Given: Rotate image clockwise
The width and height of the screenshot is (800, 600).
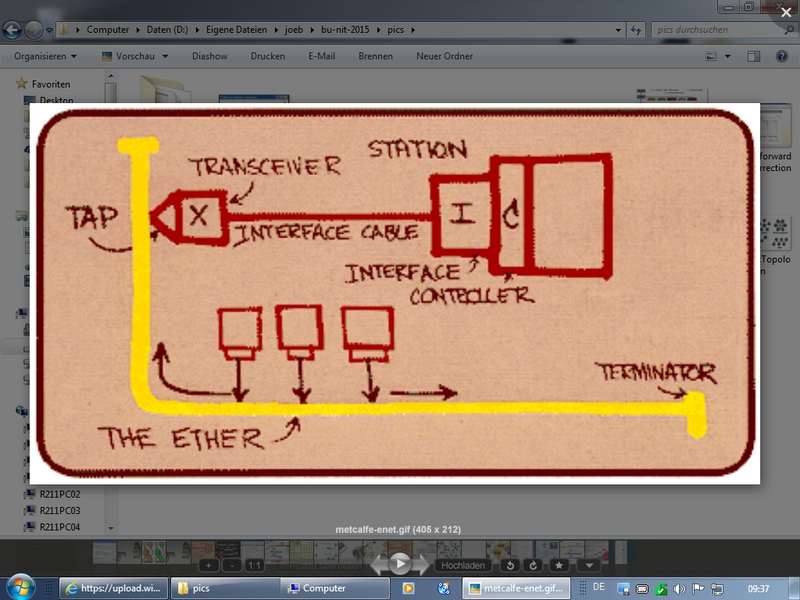Looking at the screenshot, I should (x=533, y=565).
